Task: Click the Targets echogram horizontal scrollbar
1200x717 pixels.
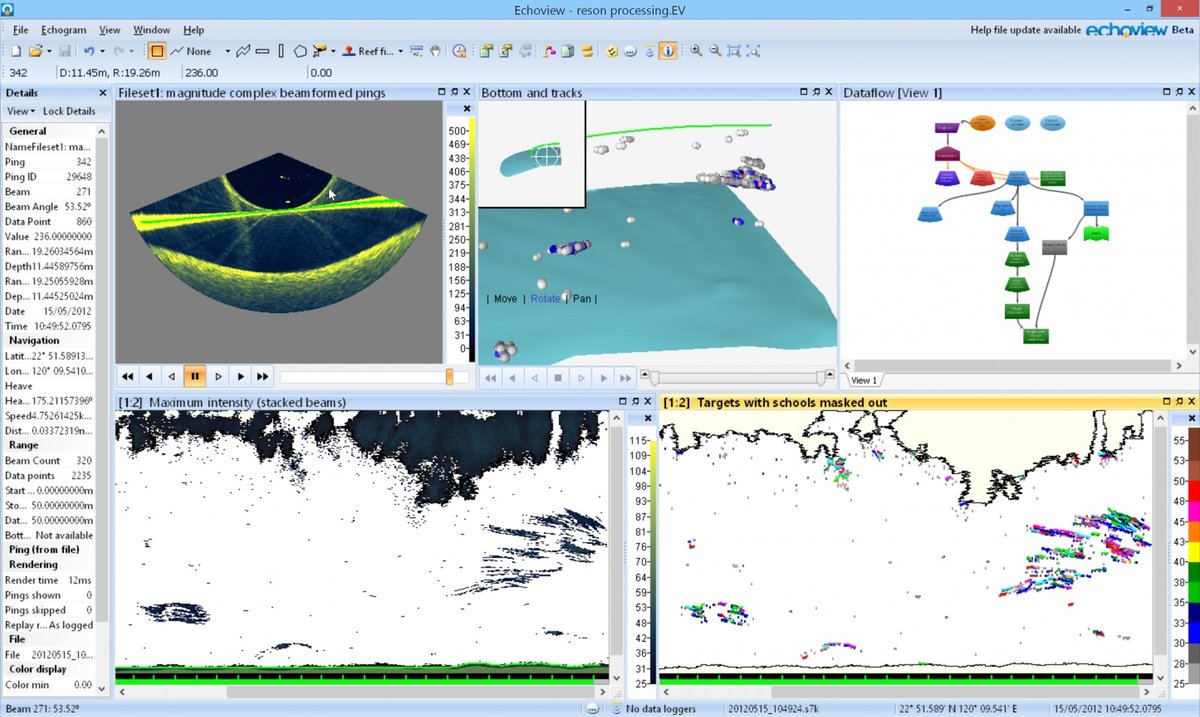Action: [x=904, y=691]
